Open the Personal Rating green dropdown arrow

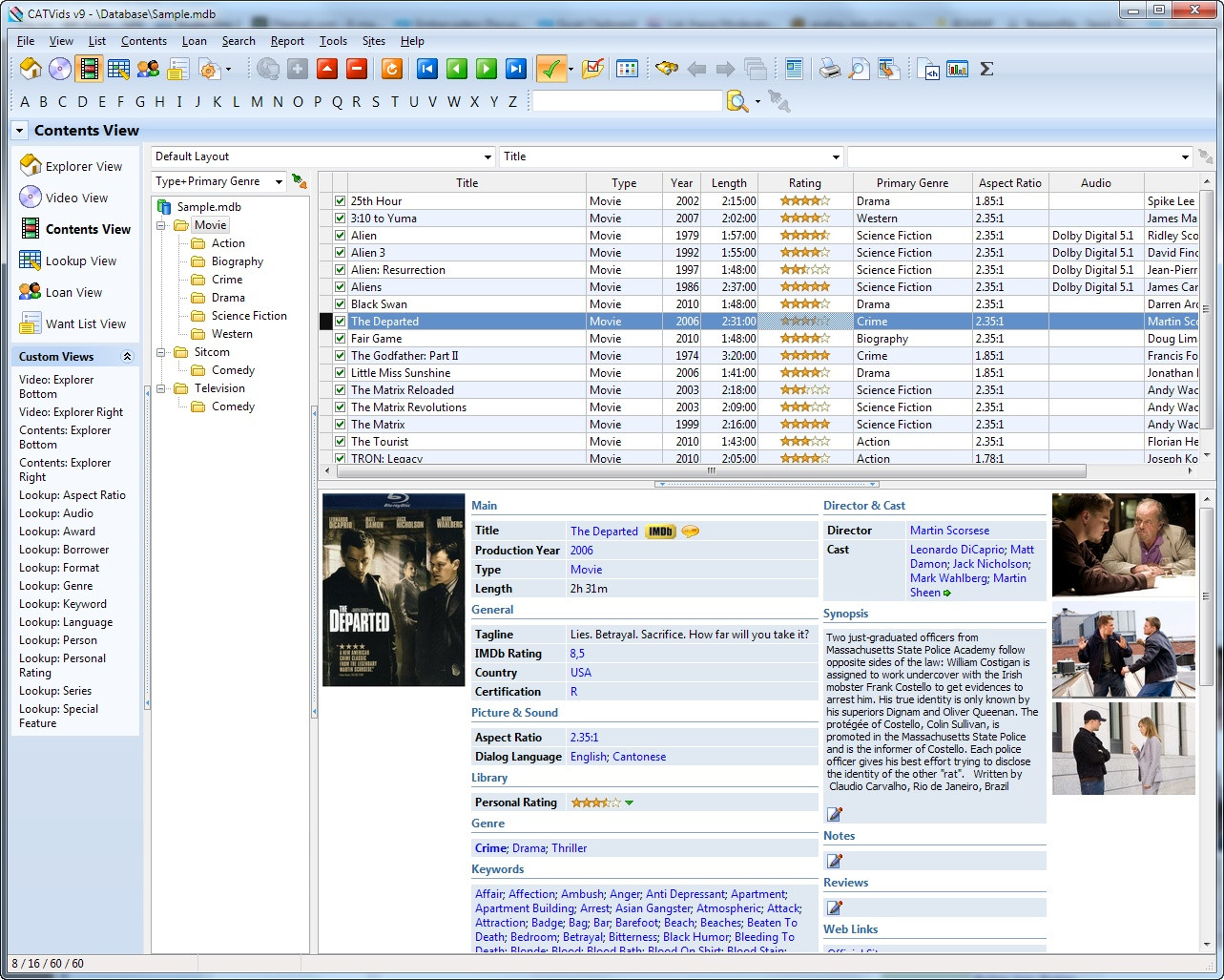coord(629,803)
